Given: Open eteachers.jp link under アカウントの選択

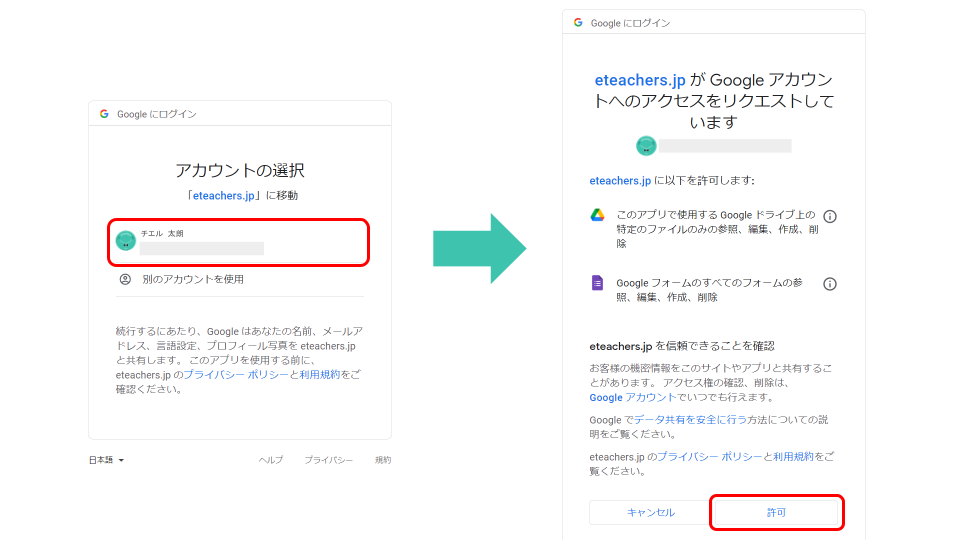Looking at the screenshot, I should [x=223, y=195].
